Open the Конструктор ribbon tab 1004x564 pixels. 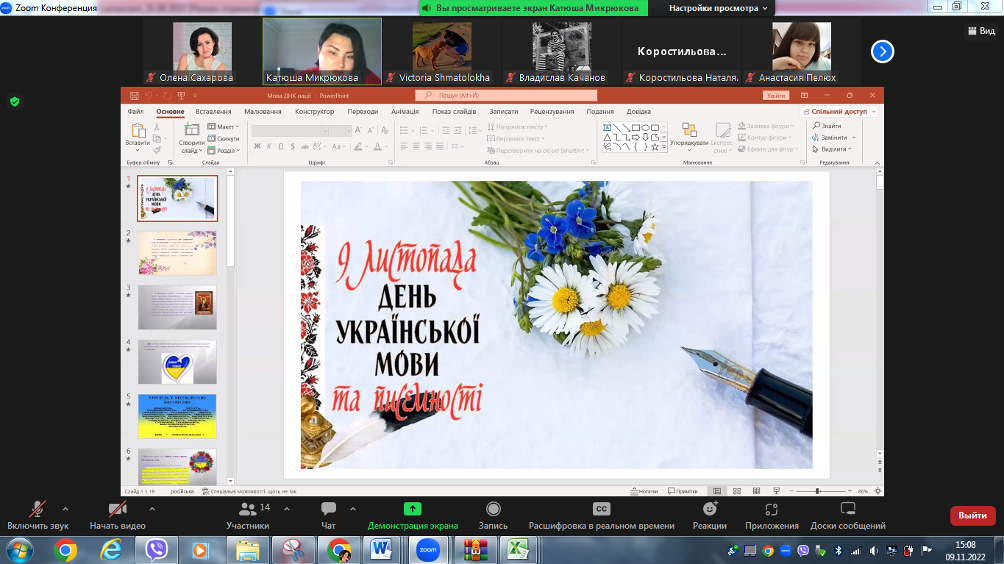[x=314, y=111]
